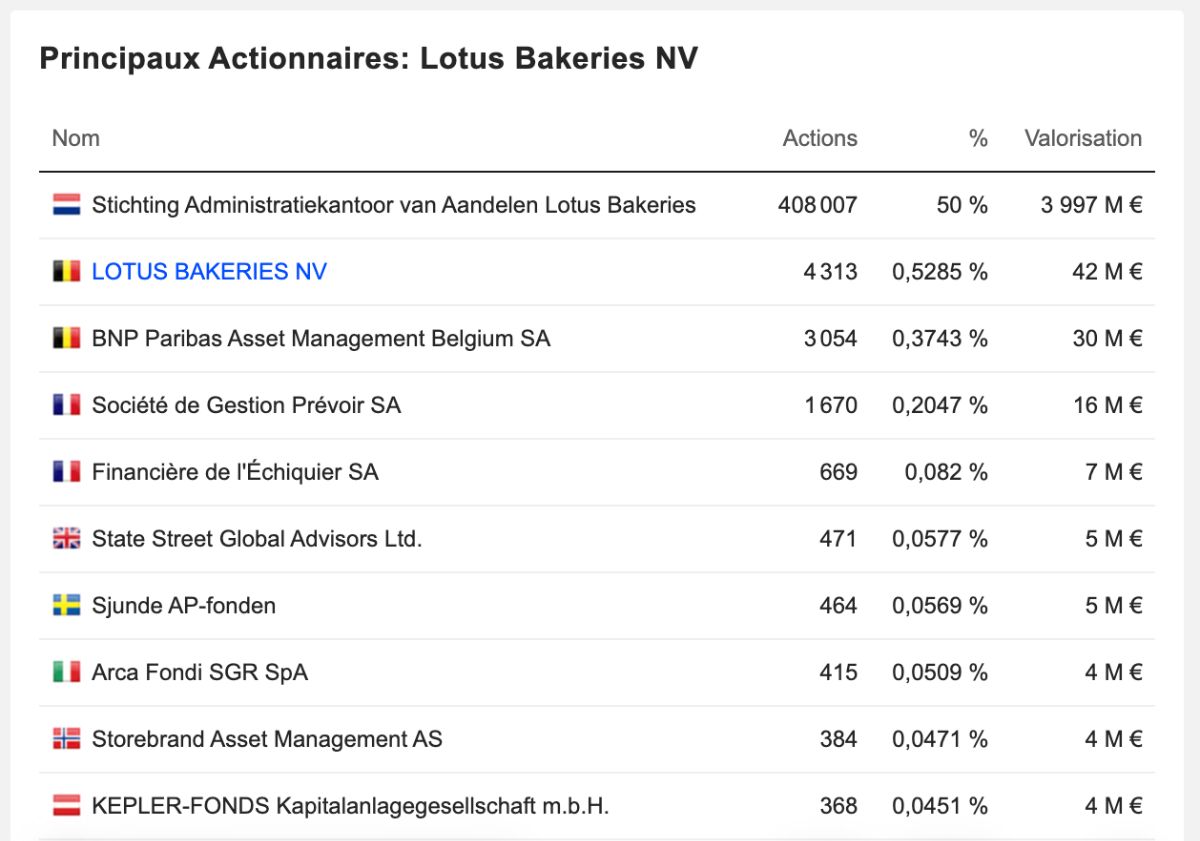This screenshot has height=841, width=1200.
Task: Click the 408 007 shares value
Action: (x=818, y=205)
